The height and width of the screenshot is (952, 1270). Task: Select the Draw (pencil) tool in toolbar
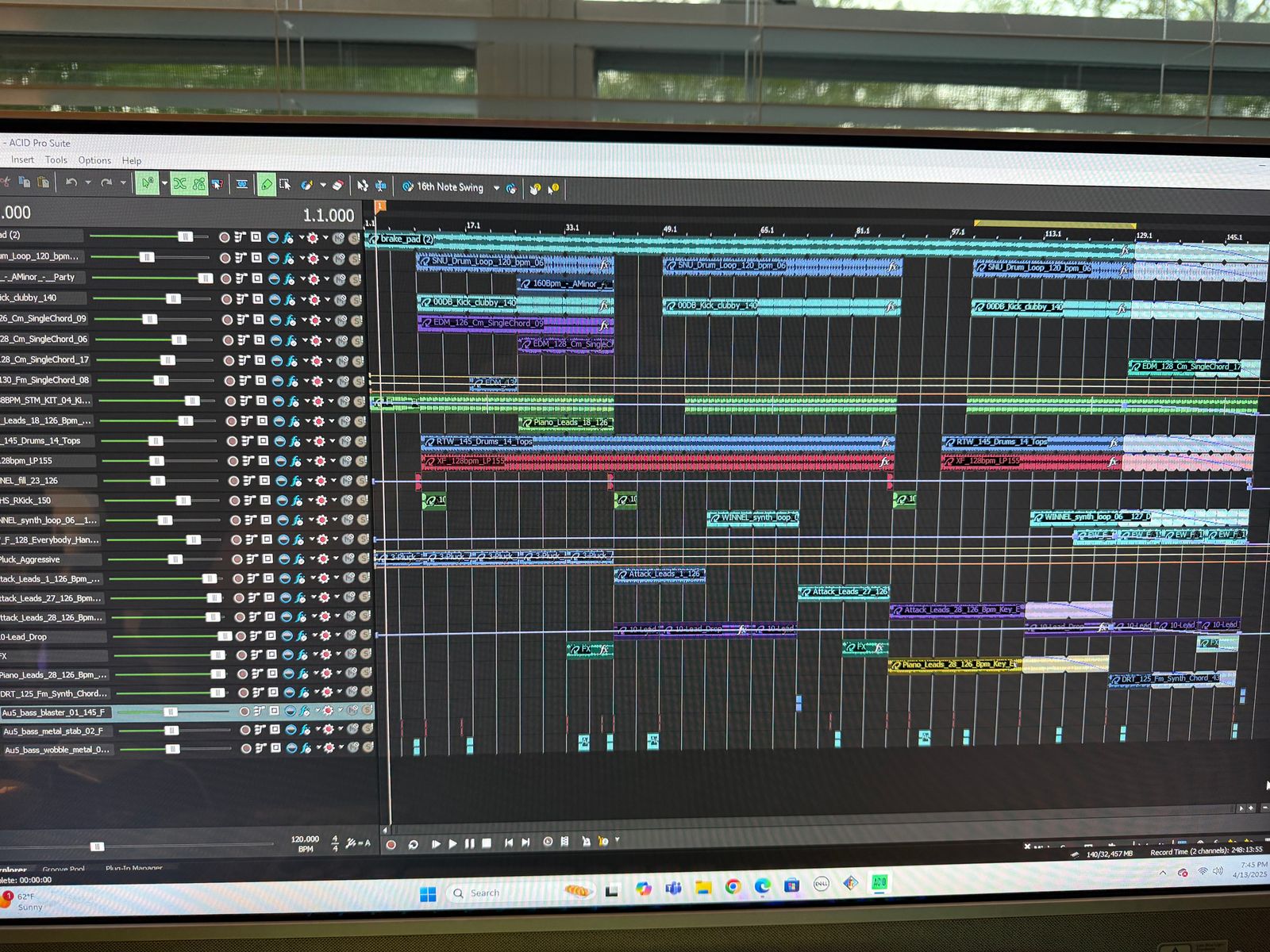(266, 185)
